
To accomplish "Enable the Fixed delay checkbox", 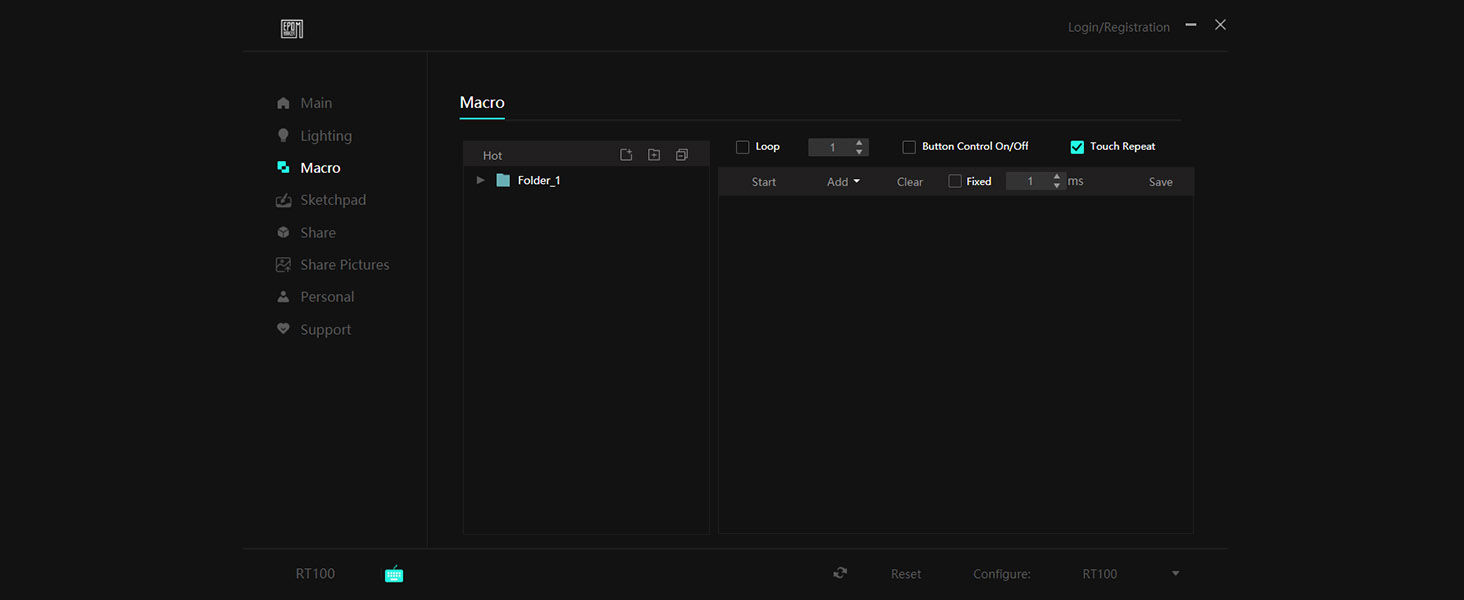I will [955, 181].
